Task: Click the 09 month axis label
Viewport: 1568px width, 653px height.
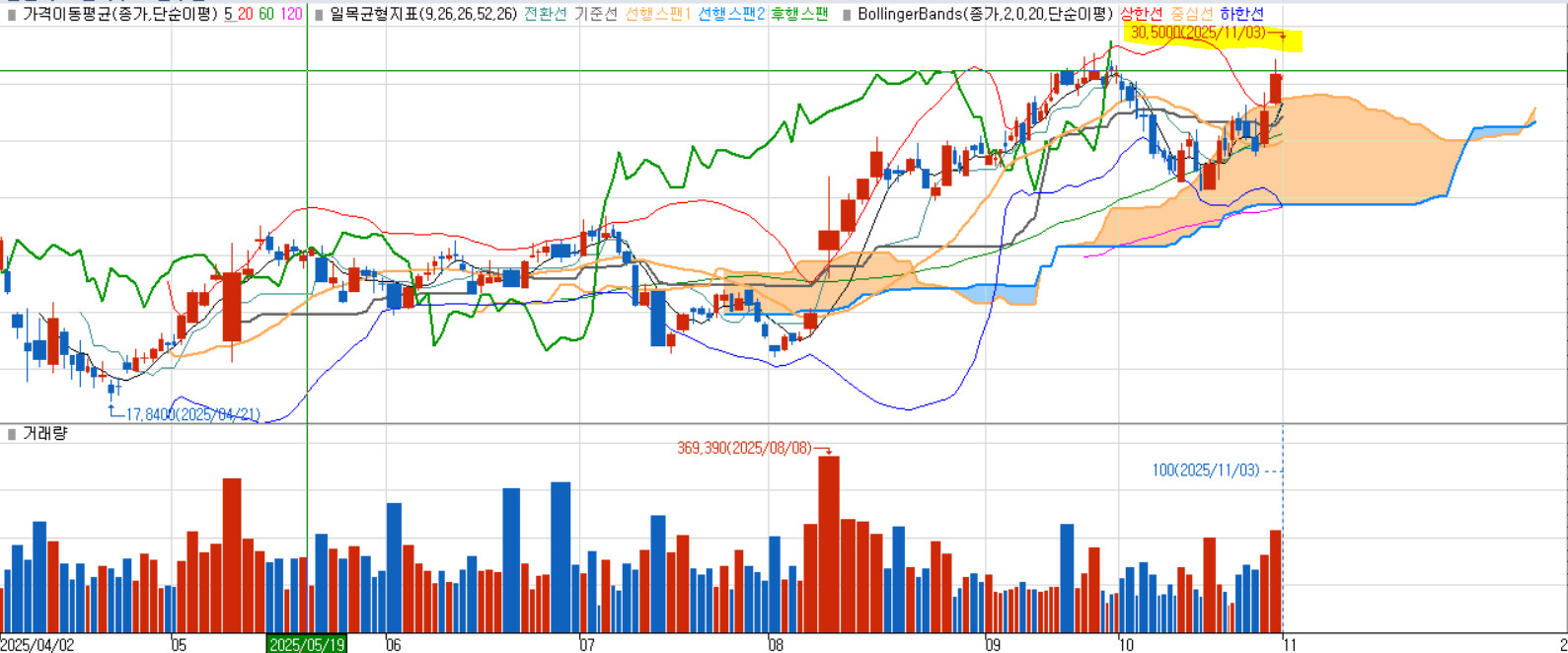Action: click(x=992, y=645)
